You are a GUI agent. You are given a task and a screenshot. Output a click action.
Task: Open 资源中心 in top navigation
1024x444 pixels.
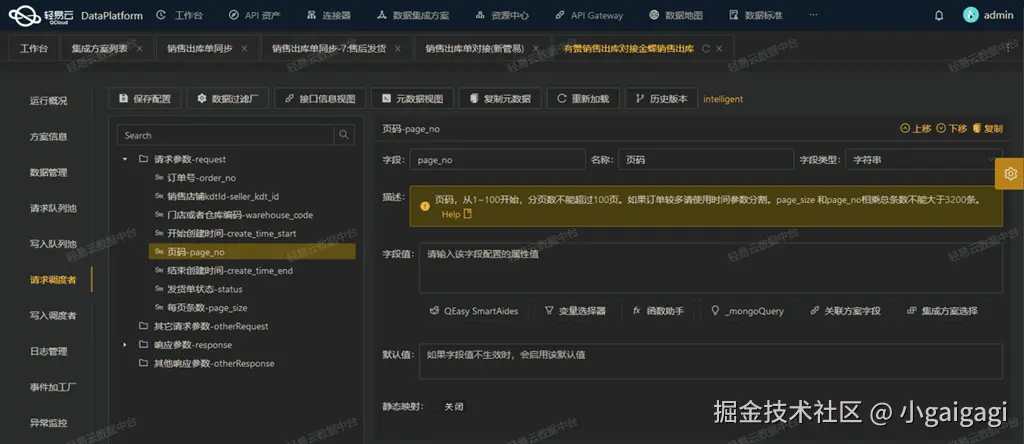pos(502,15)
